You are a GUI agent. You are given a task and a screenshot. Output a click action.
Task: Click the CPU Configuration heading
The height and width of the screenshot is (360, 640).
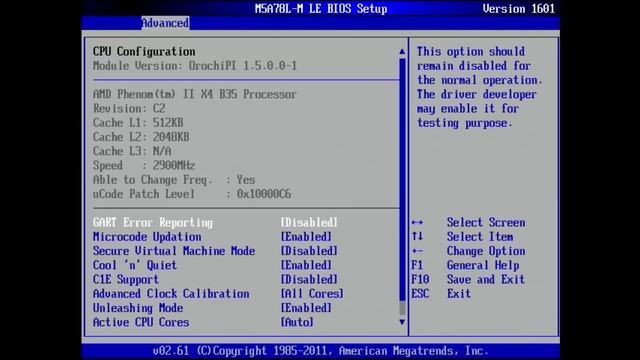pyautogui.click(x=144, y=51)
